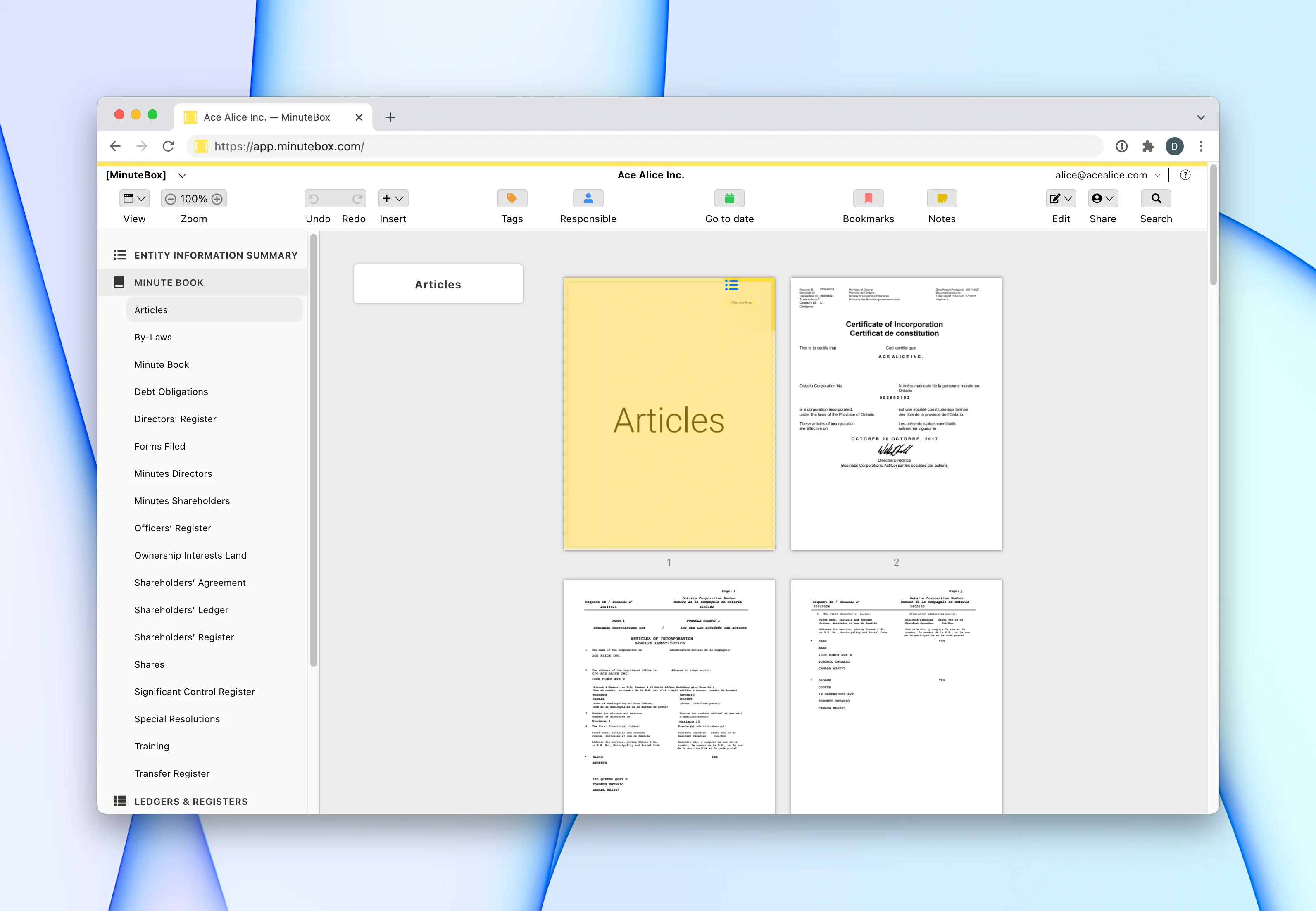1316x911 pixels.
Task: Open Entity Information Summary
Action: (215, 255)
